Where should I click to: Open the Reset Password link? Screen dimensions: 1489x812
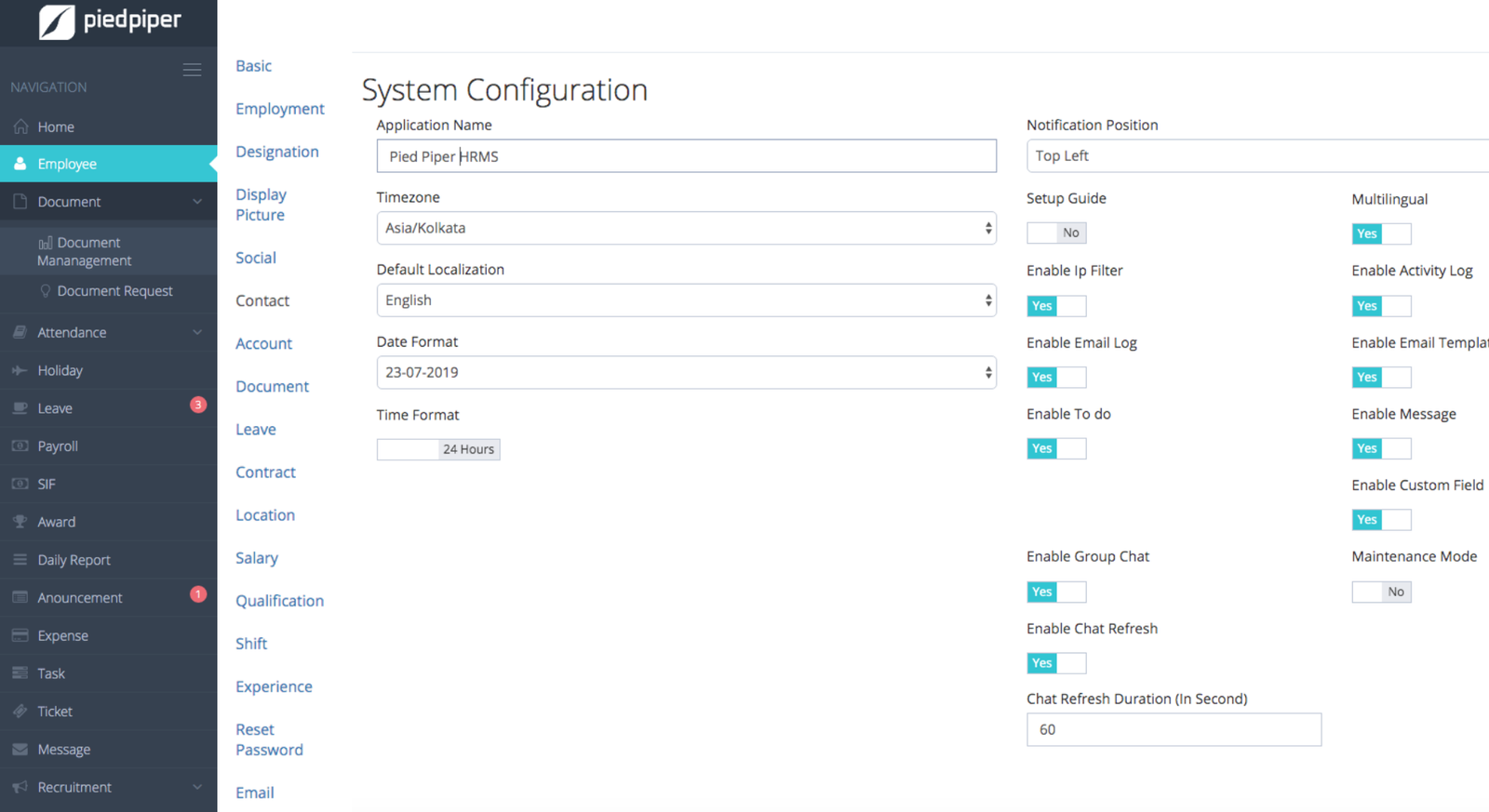(269, 739)
